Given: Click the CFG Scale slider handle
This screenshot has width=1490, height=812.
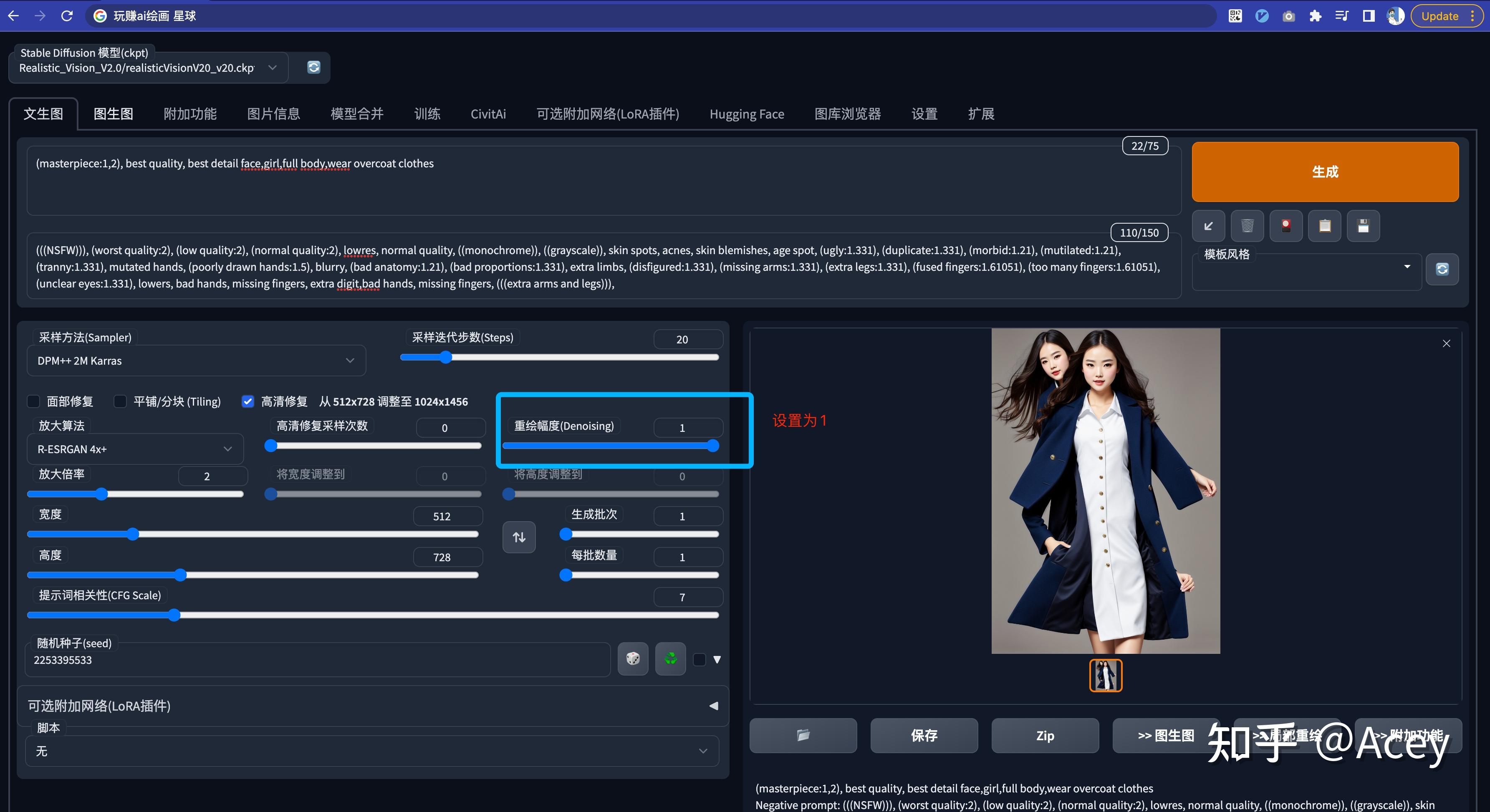Looking at the screenshot, I should [174, 615].
